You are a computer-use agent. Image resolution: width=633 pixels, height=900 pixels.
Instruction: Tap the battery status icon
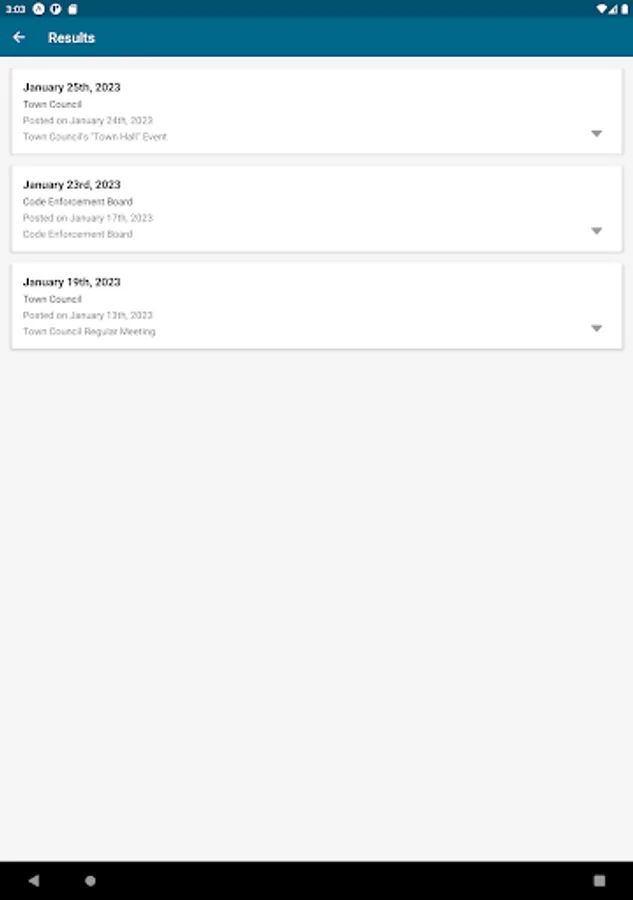tap(624, 9)
